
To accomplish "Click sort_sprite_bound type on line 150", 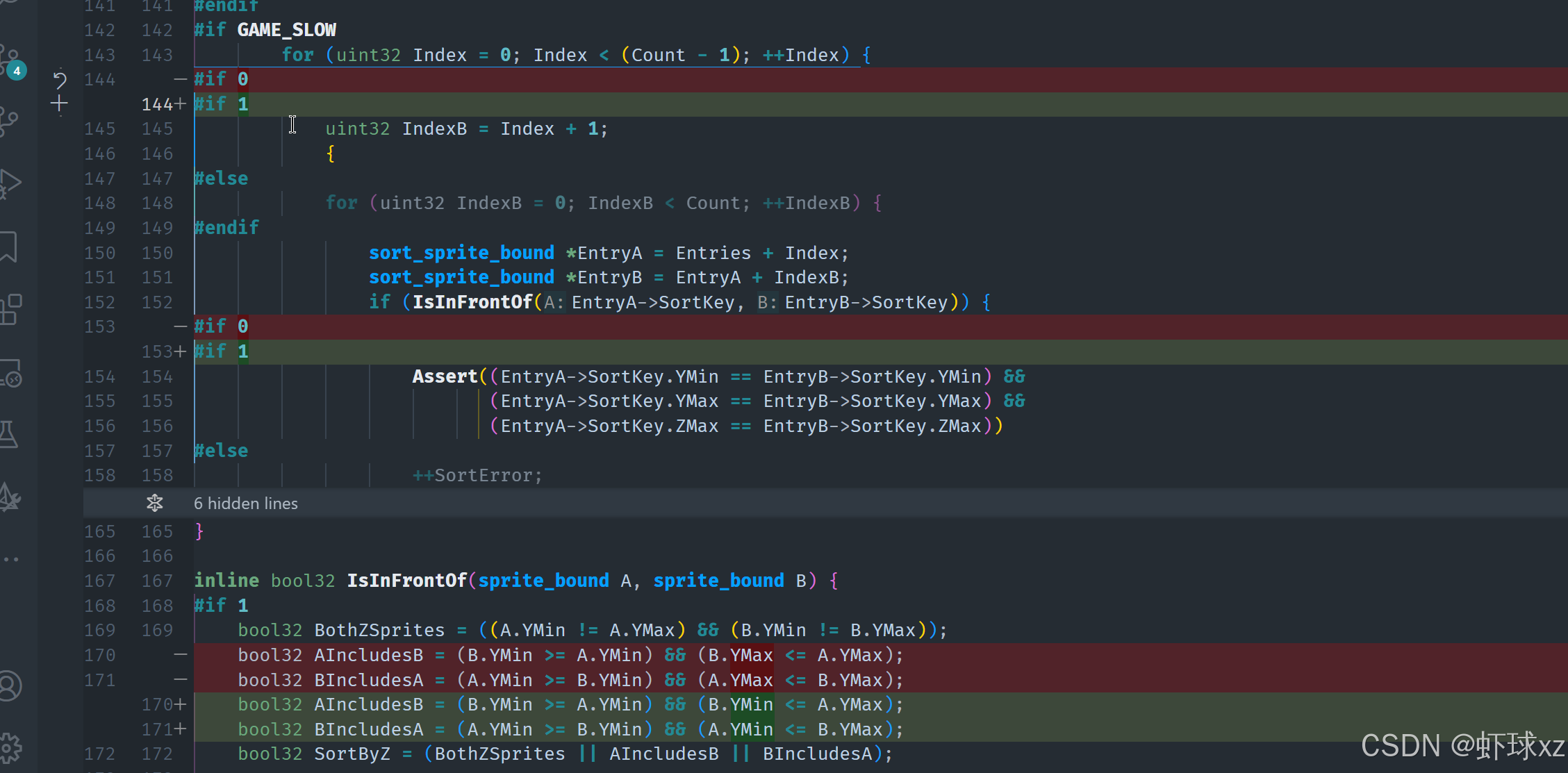I will pos(461,253).
